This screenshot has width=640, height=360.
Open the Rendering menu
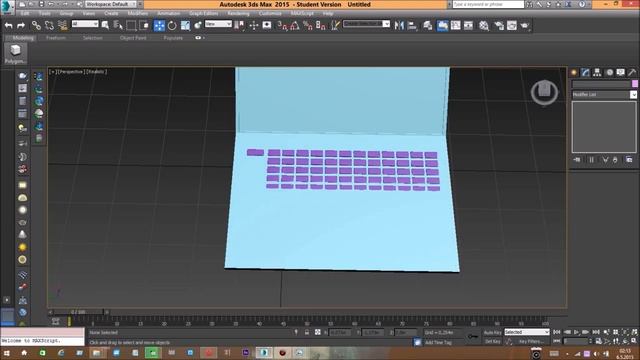238,13
